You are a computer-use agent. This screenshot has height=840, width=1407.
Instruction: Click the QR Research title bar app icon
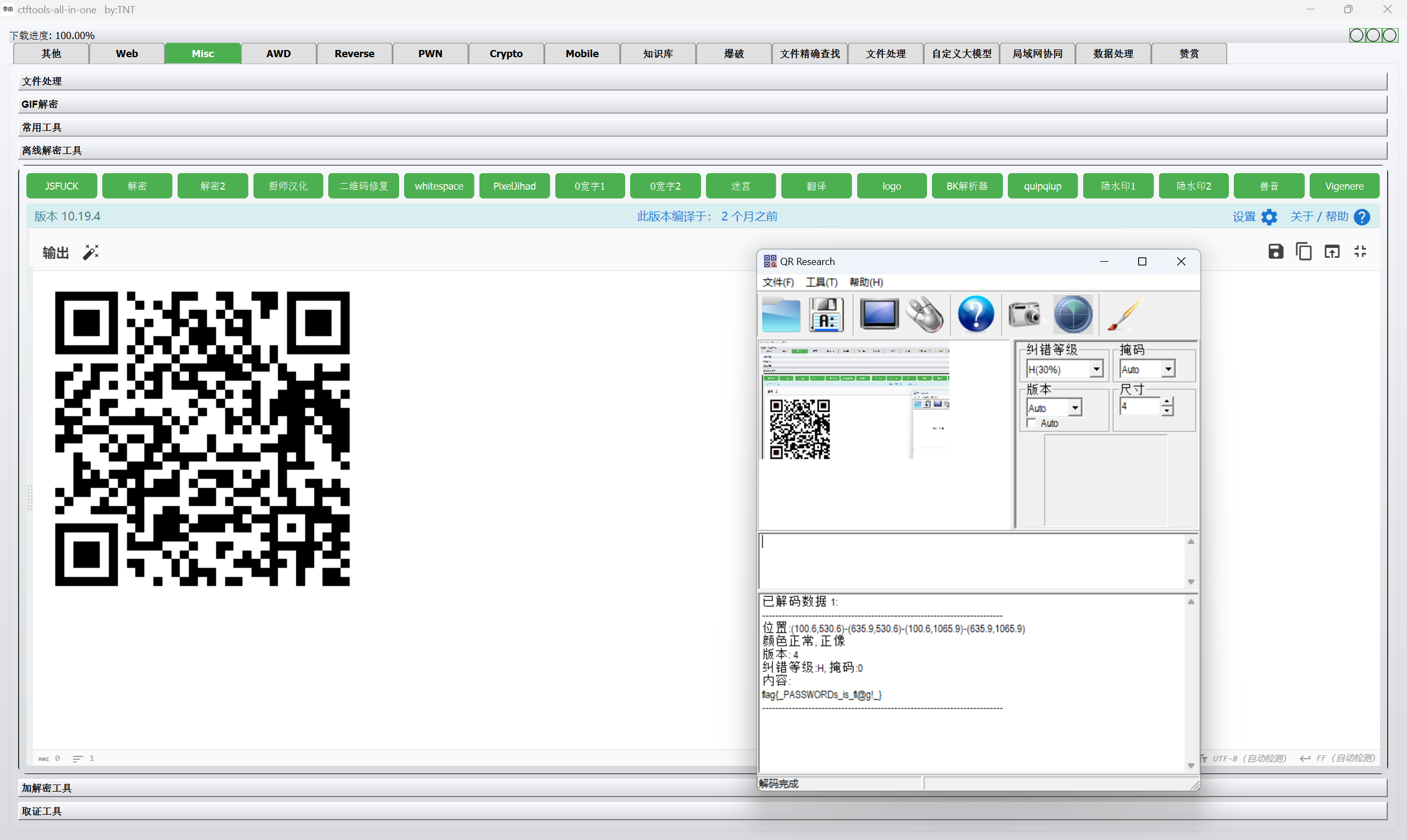(770, 261)
